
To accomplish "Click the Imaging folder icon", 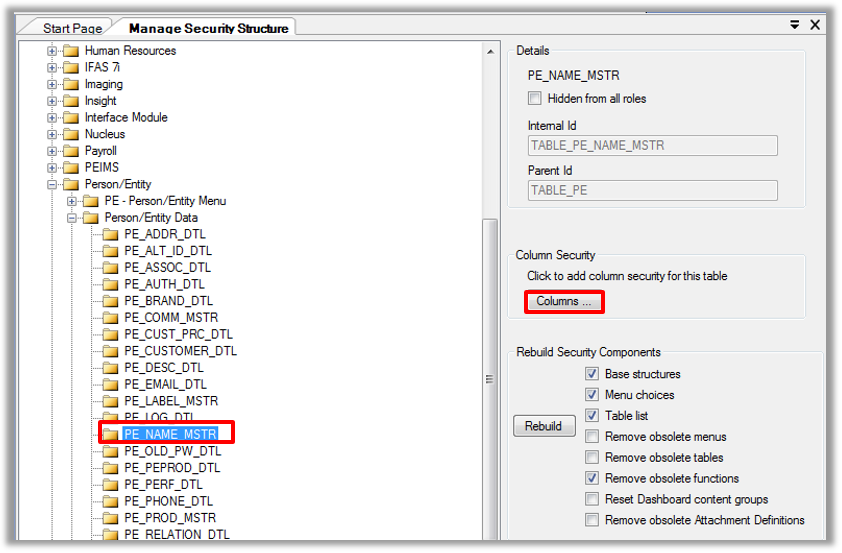I will tap(71, 84).
